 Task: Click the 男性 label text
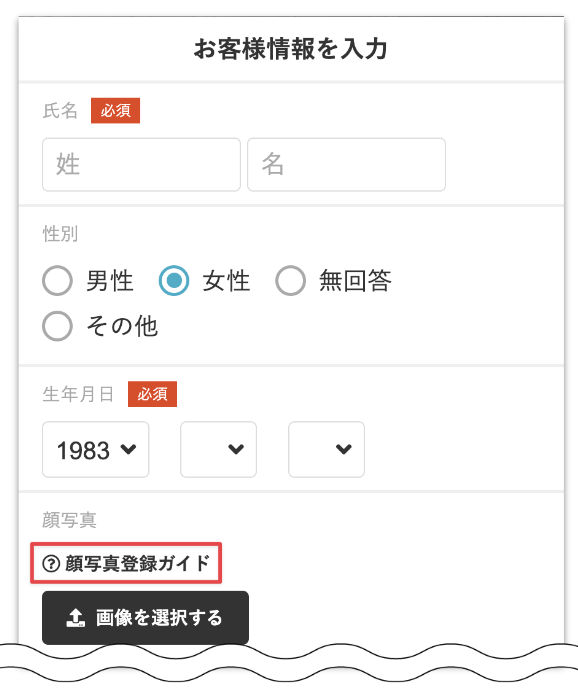(x=110, y=281)
